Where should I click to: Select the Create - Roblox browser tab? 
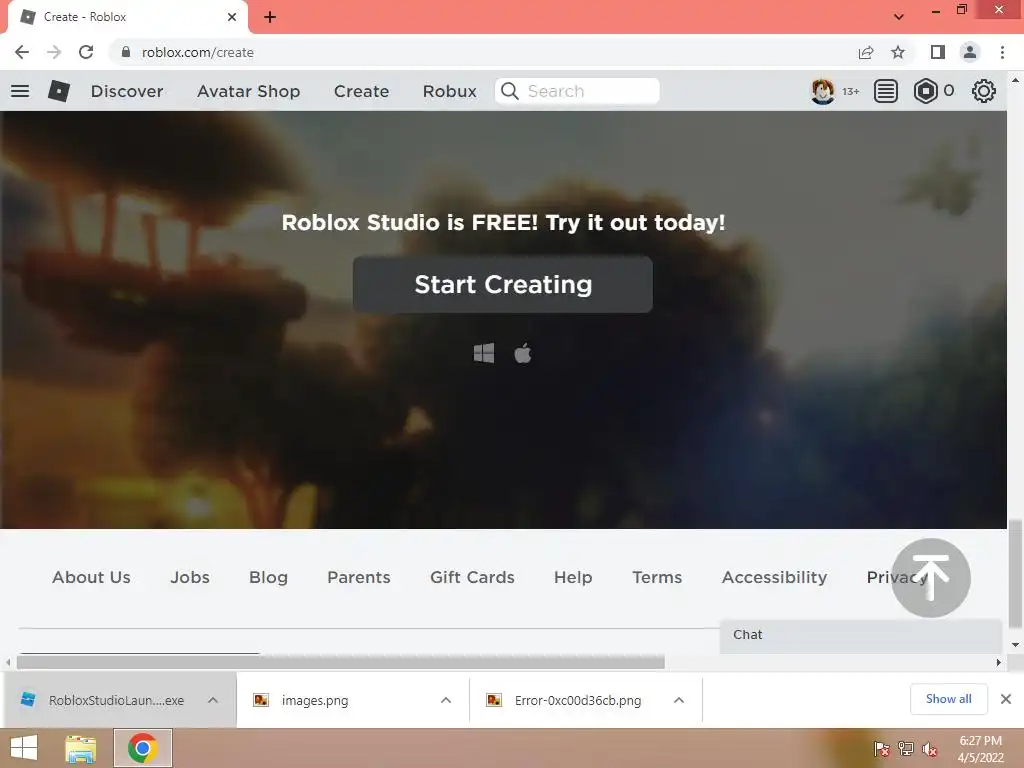pyautogui.click(x=127, y=17)
